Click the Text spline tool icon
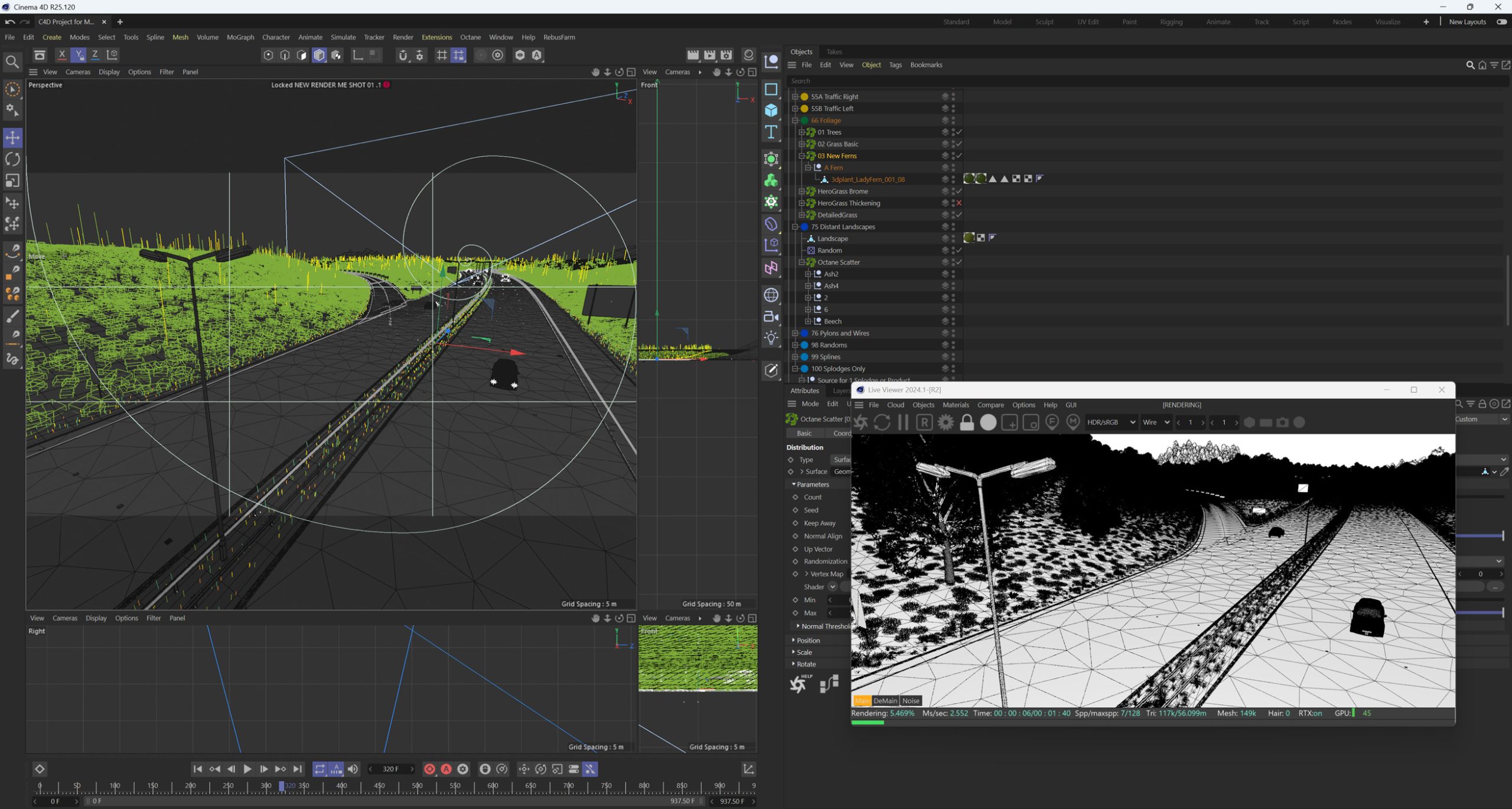This screenshot has height=809, width=1512. [x=771, y=132]
